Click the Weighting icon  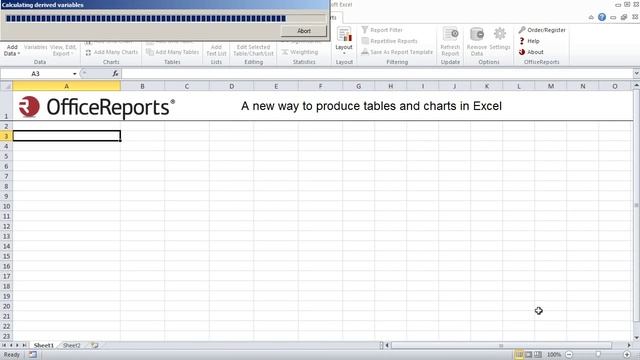pos(285,52)
